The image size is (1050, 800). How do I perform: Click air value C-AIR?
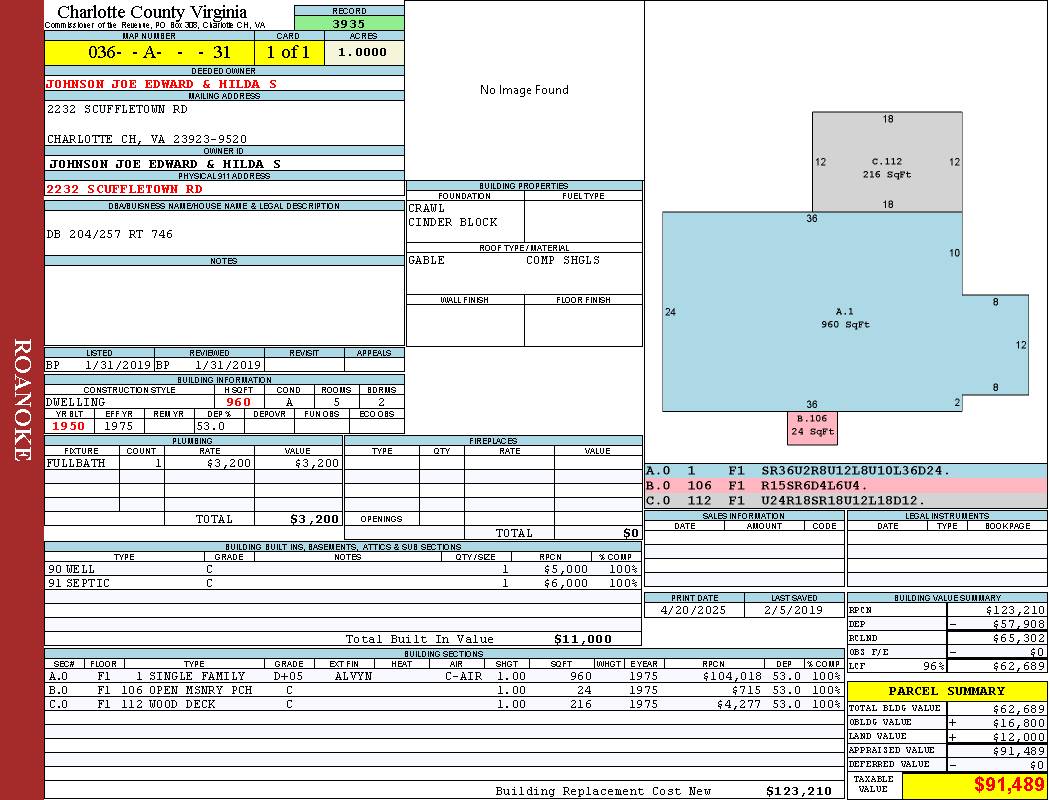tap(463, 677)
